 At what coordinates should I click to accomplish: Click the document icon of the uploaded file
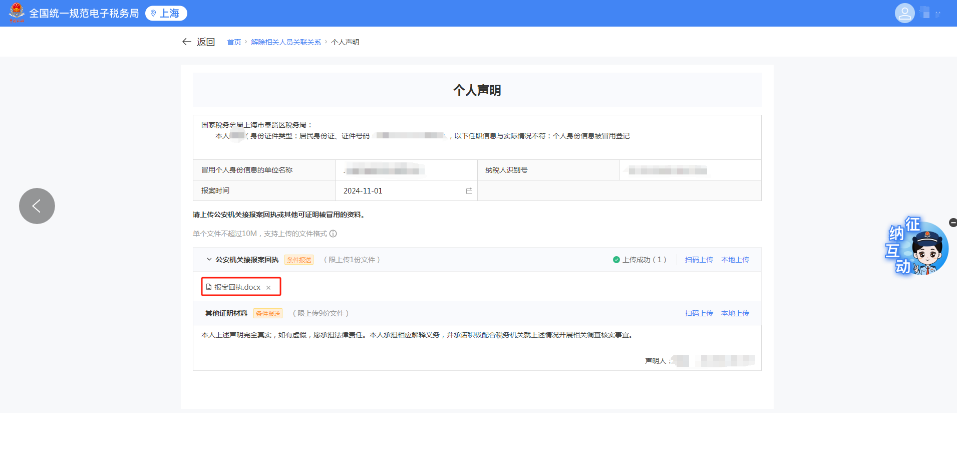(x=208, y=287)
